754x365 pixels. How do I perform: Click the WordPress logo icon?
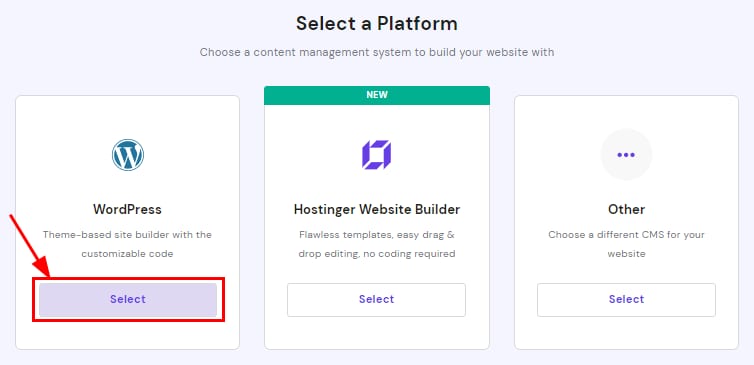pos(127,155)
